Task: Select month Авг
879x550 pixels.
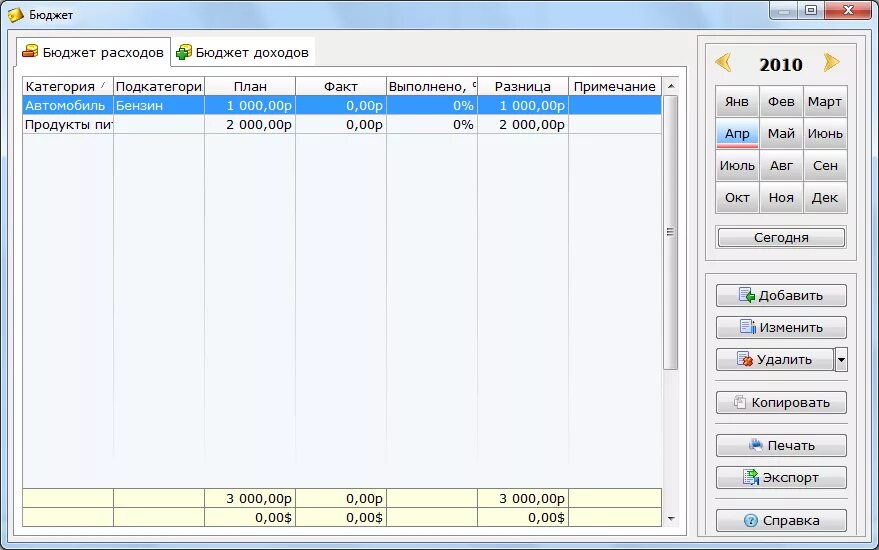Action: click(781, 165)
